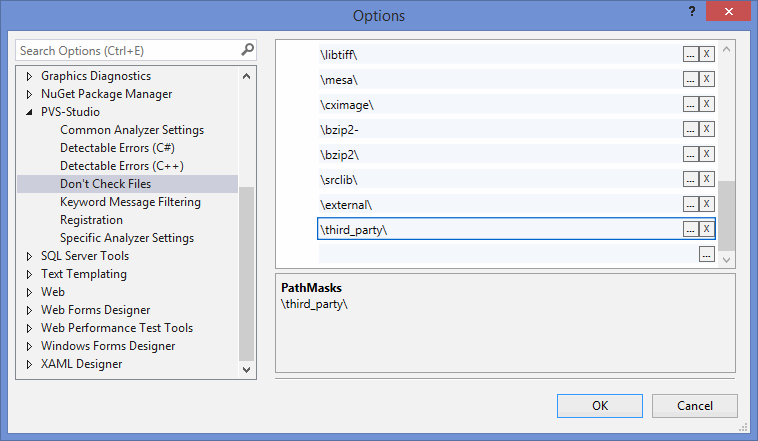Click the X button beside \mesa\
Image resolution: width=758 pixels, height=441 pixels.
click(x=706, y=79)
